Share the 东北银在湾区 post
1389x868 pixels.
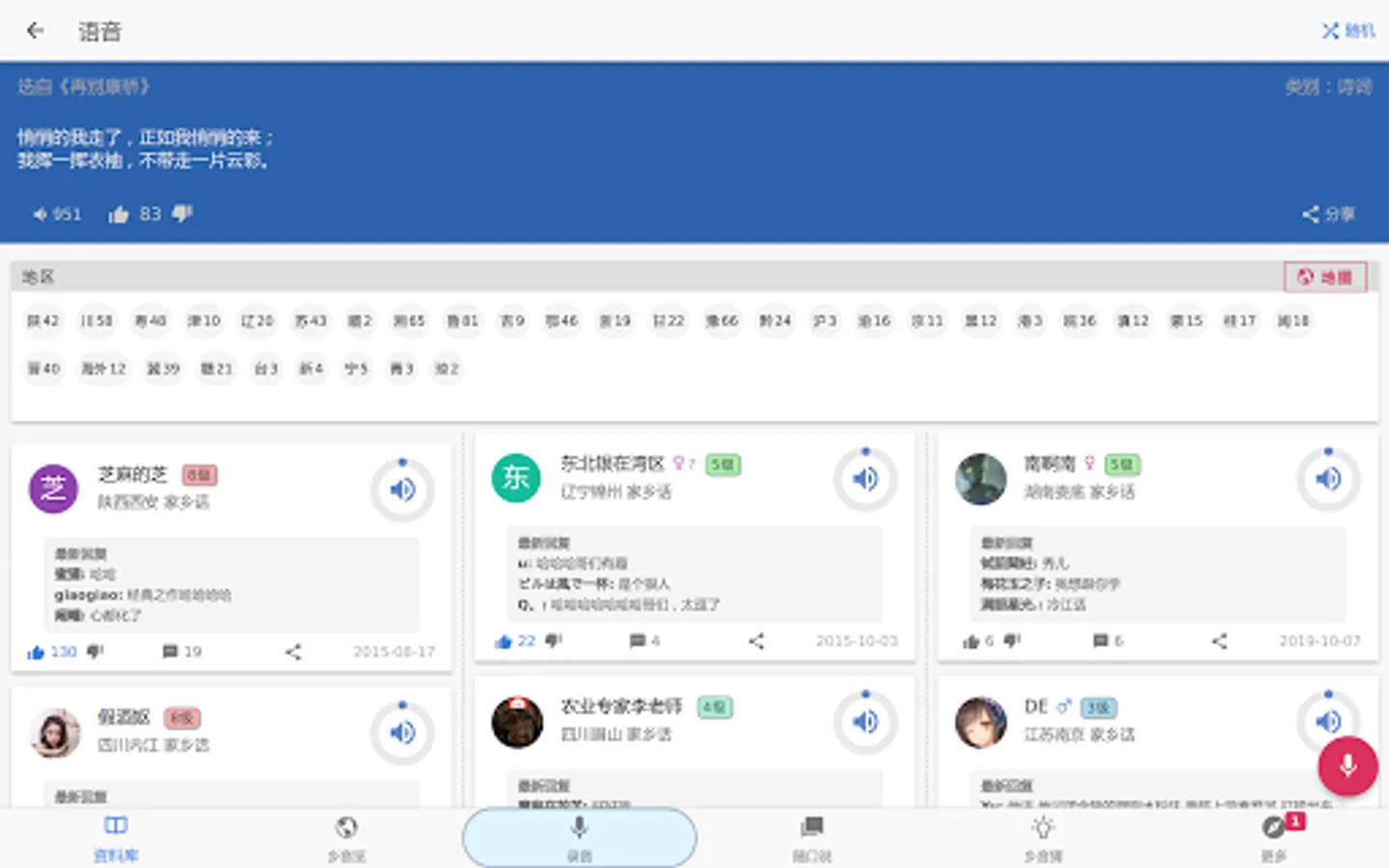[x=756, y=640]
